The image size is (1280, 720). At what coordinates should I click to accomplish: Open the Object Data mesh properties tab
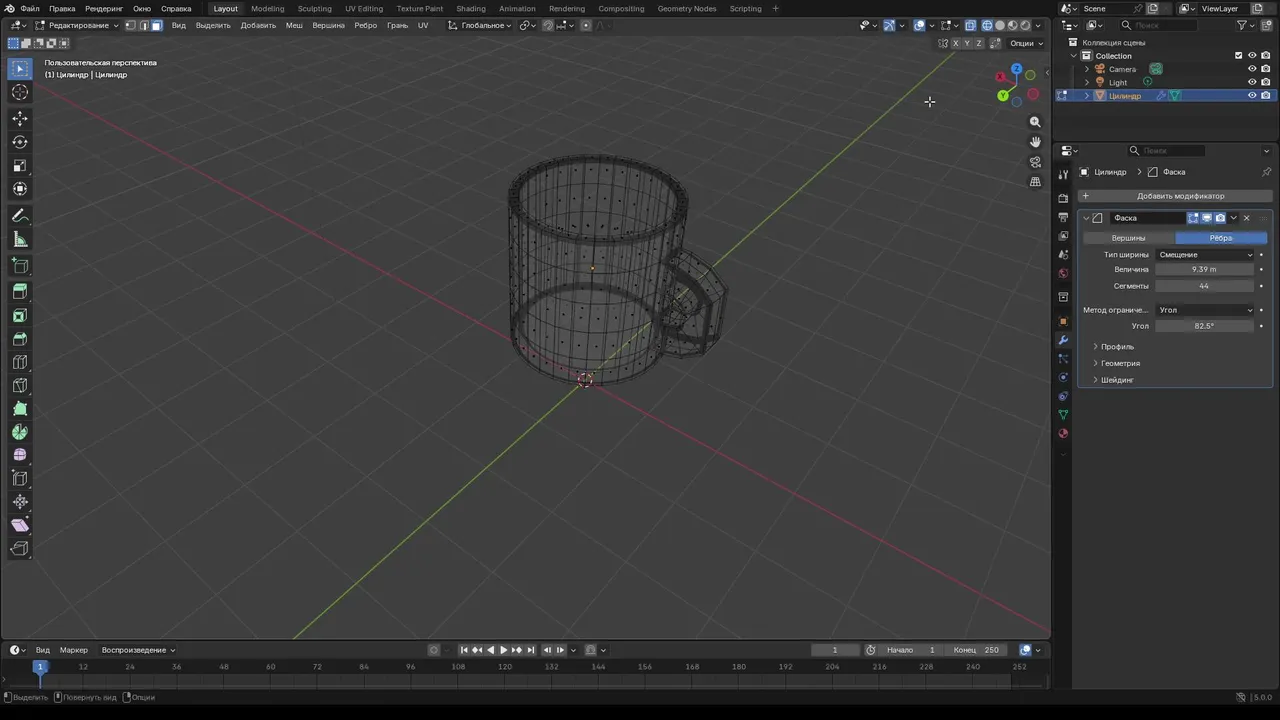click(x=1063, y=414)
